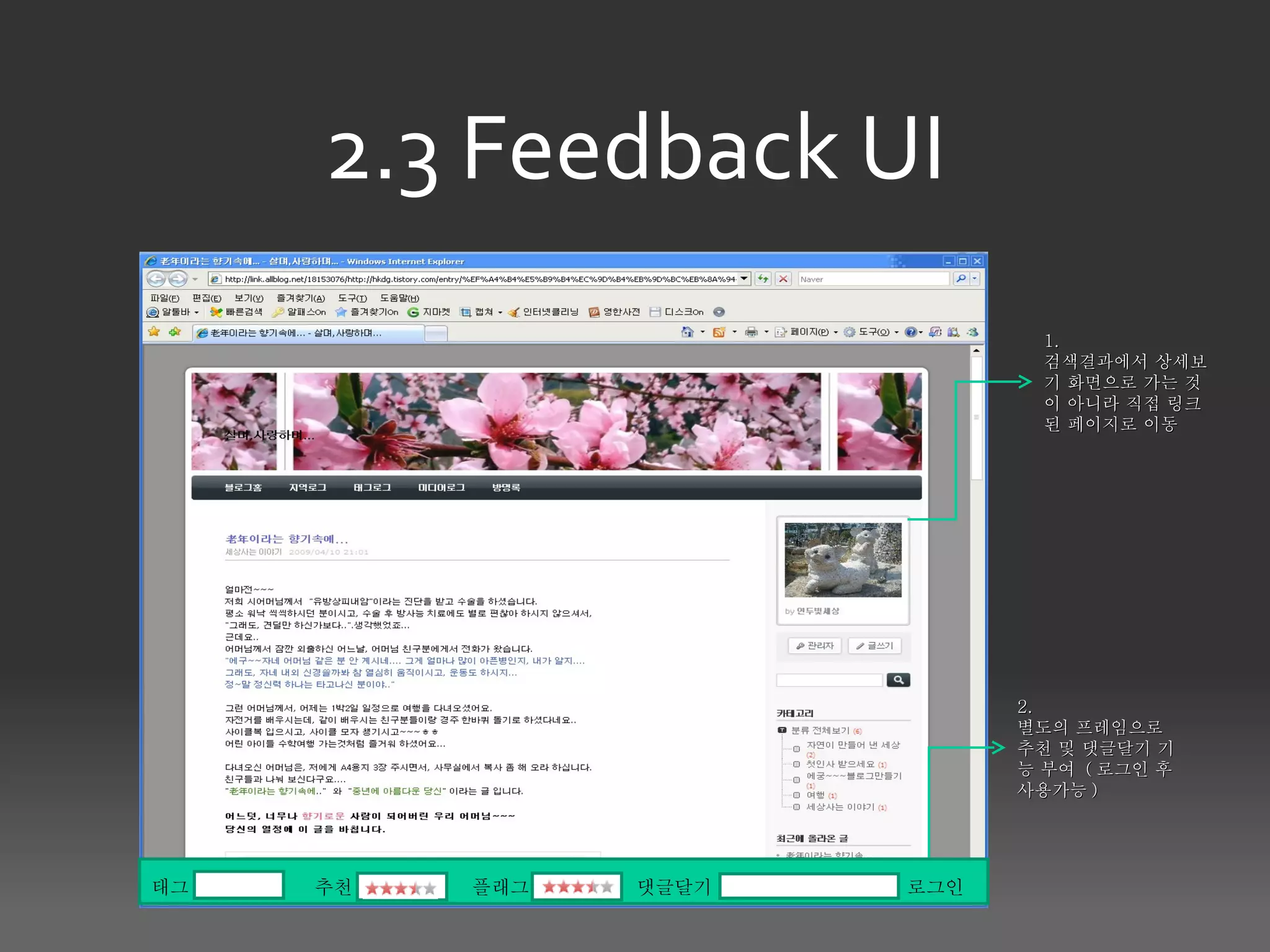Screen dimensions: 1270x952
Task: Open the 보기(V) menu
Action: 249,298
